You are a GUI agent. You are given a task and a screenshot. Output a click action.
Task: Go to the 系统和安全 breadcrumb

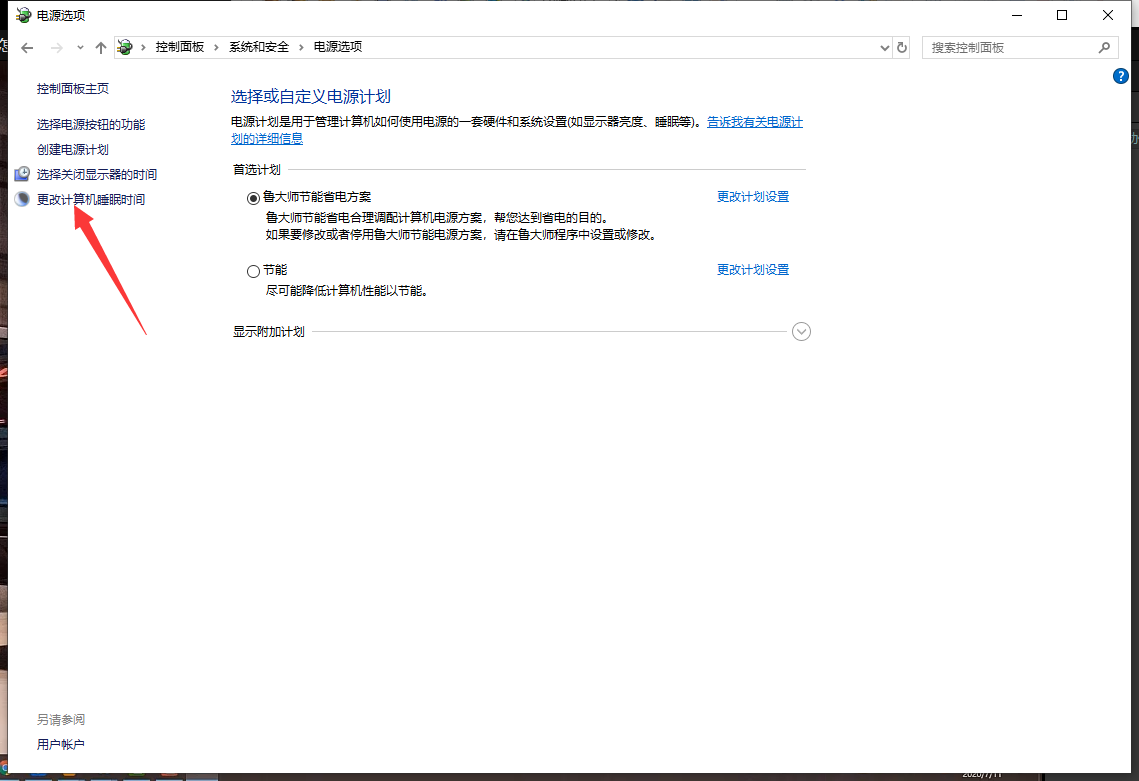(259, 47)
